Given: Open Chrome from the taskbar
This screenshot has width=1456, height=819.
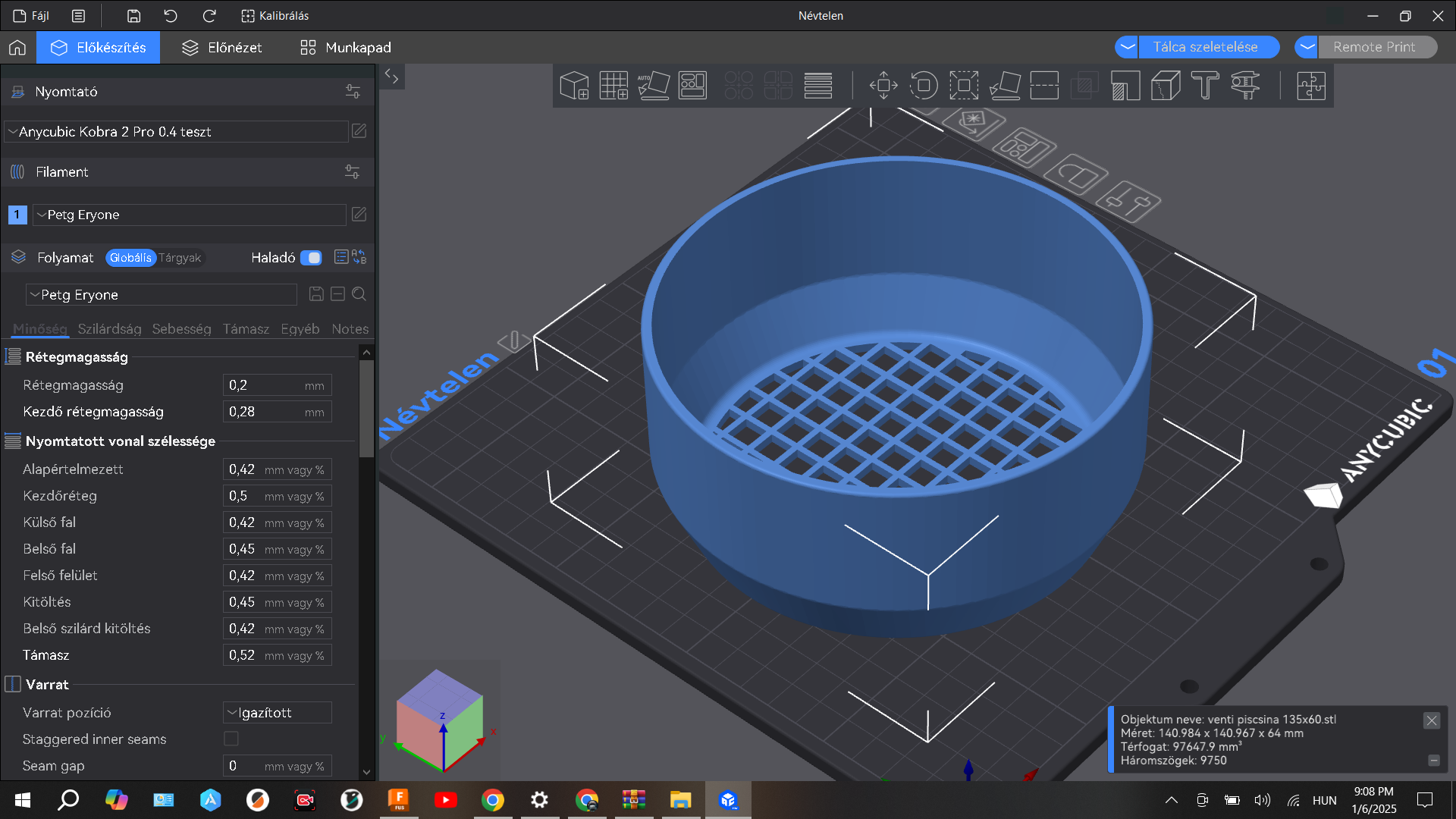Looking at the screenshot, I should (x=493, y=800).
